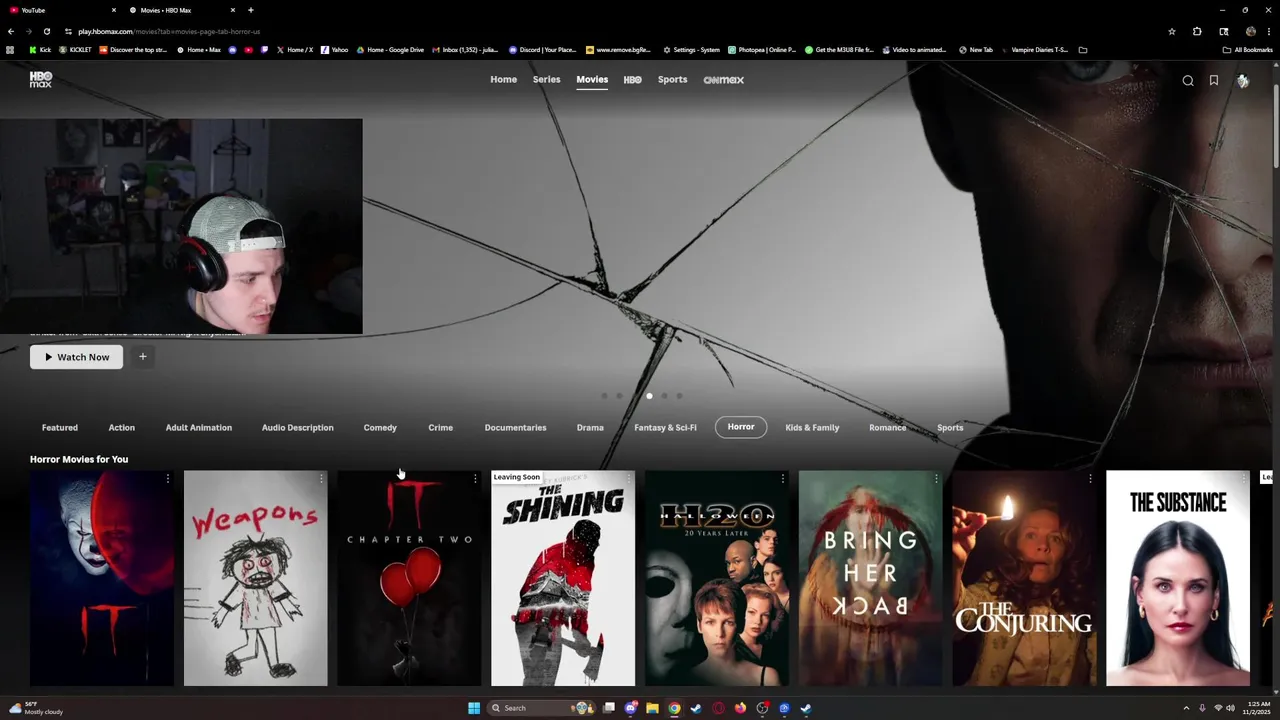
Task: Open the Kick bookmark
Action: point(41,50)
